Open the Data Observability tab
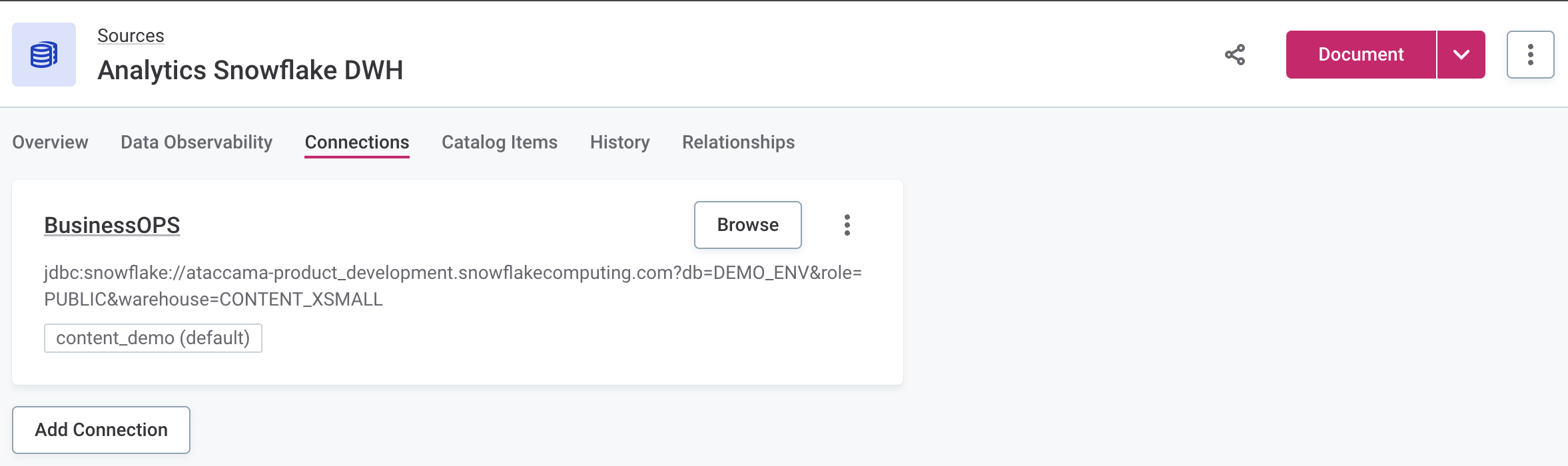The image size is (1568, 466). [195, 142]
